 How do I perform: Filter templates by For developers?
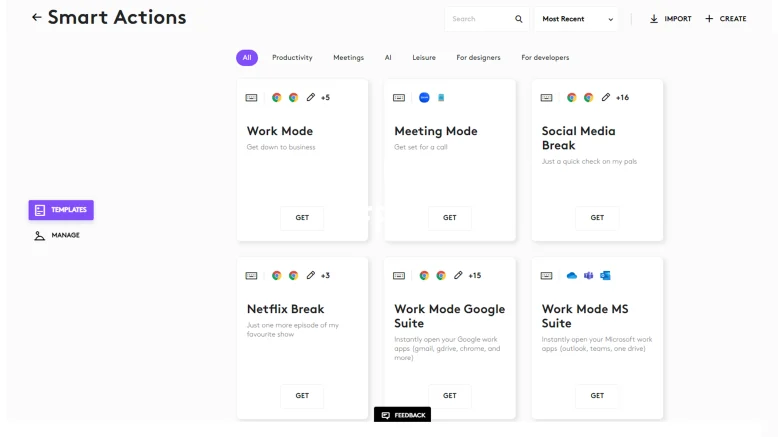click(x=545, y=58)
